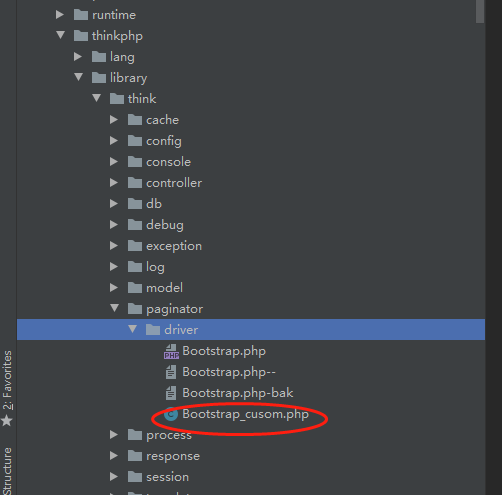Open the Structure side tab
The width and height of the screenshot is (502, 495).
click(7, 471)
